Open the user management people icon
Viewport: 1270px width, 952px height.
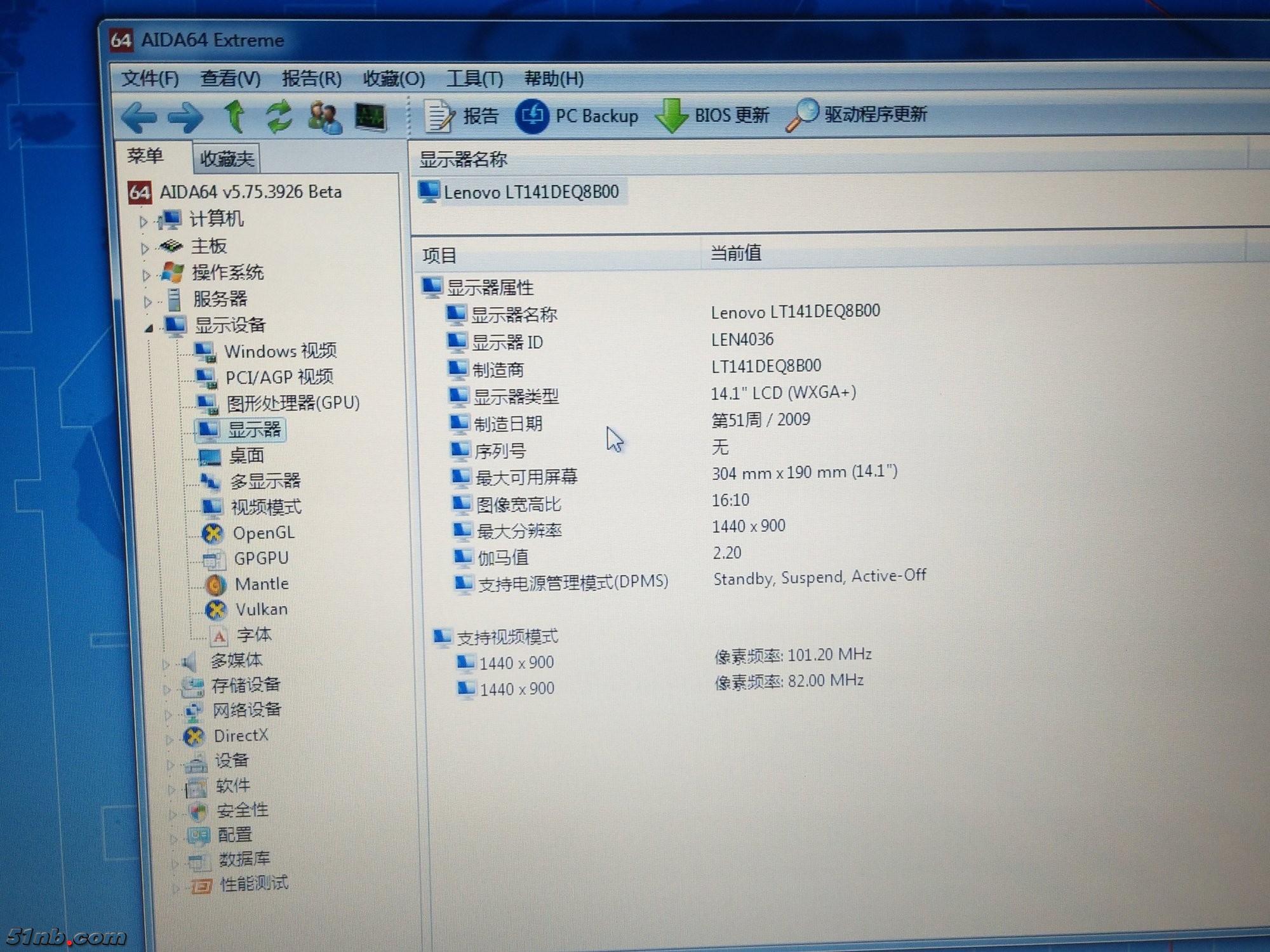pyautogui.click(x=324, y=117)
